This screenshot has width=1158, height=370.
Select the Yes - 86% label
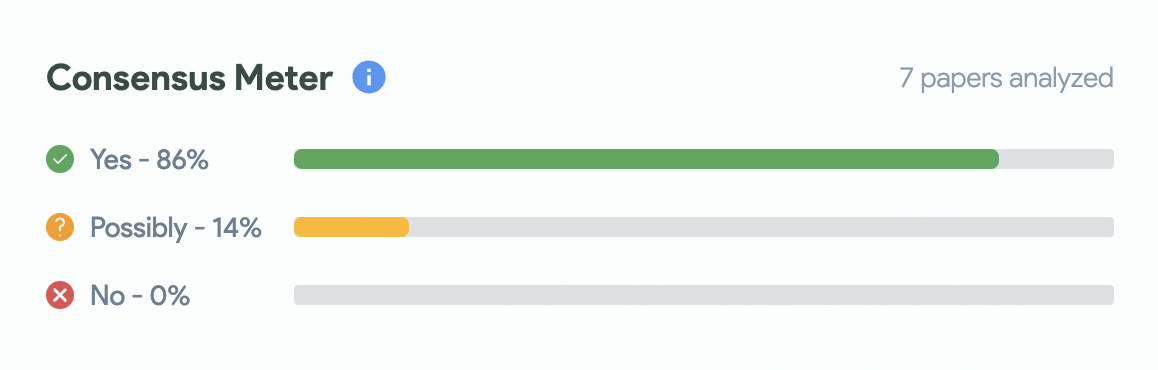coord(149,159)
